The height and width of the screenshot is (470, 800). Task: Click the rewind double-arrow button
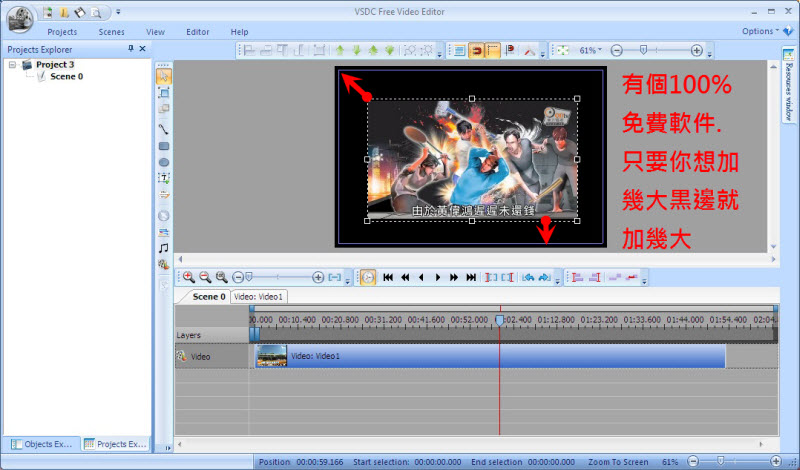pos(405,277)
